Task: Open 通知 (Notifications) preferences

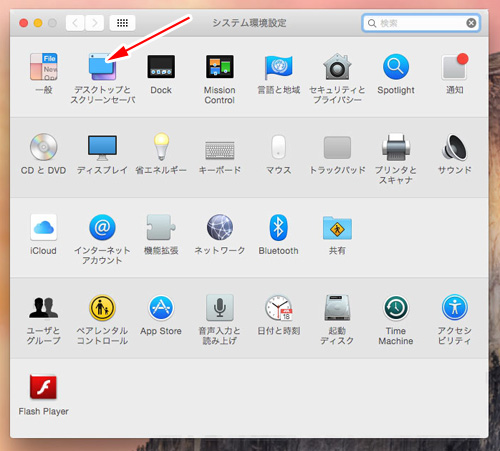Action: coord(454,67)
